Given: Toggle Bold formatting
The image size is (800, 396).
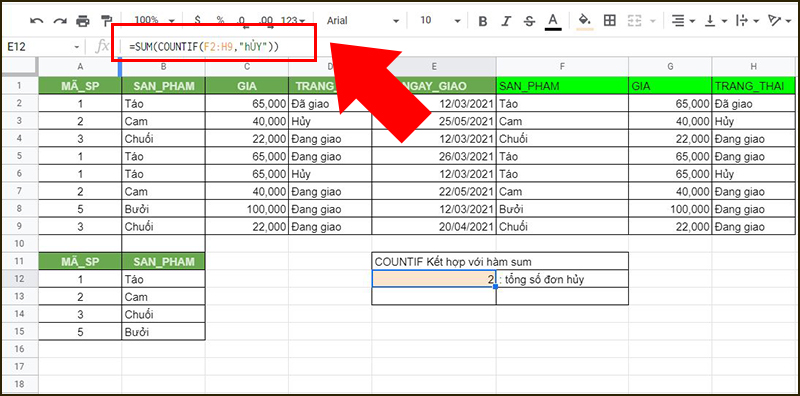Looking at the screenshot, I should [483, 21].
